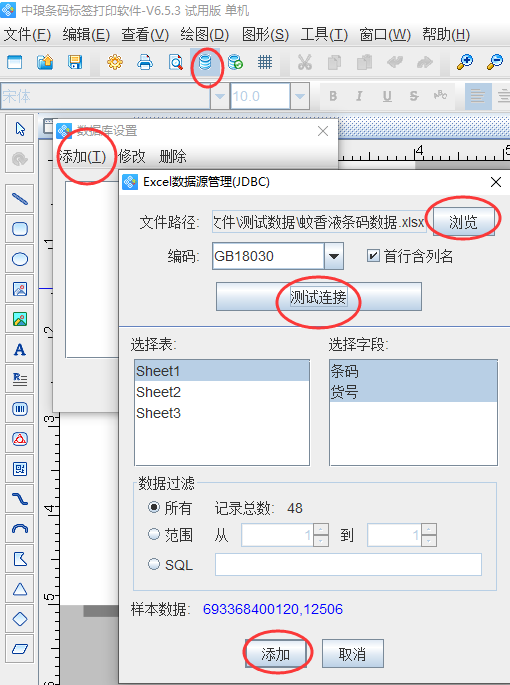The image size is (510, 685).
Task: Toggle the 首行含列名 checkbox
Action: (x=373, y=256)
